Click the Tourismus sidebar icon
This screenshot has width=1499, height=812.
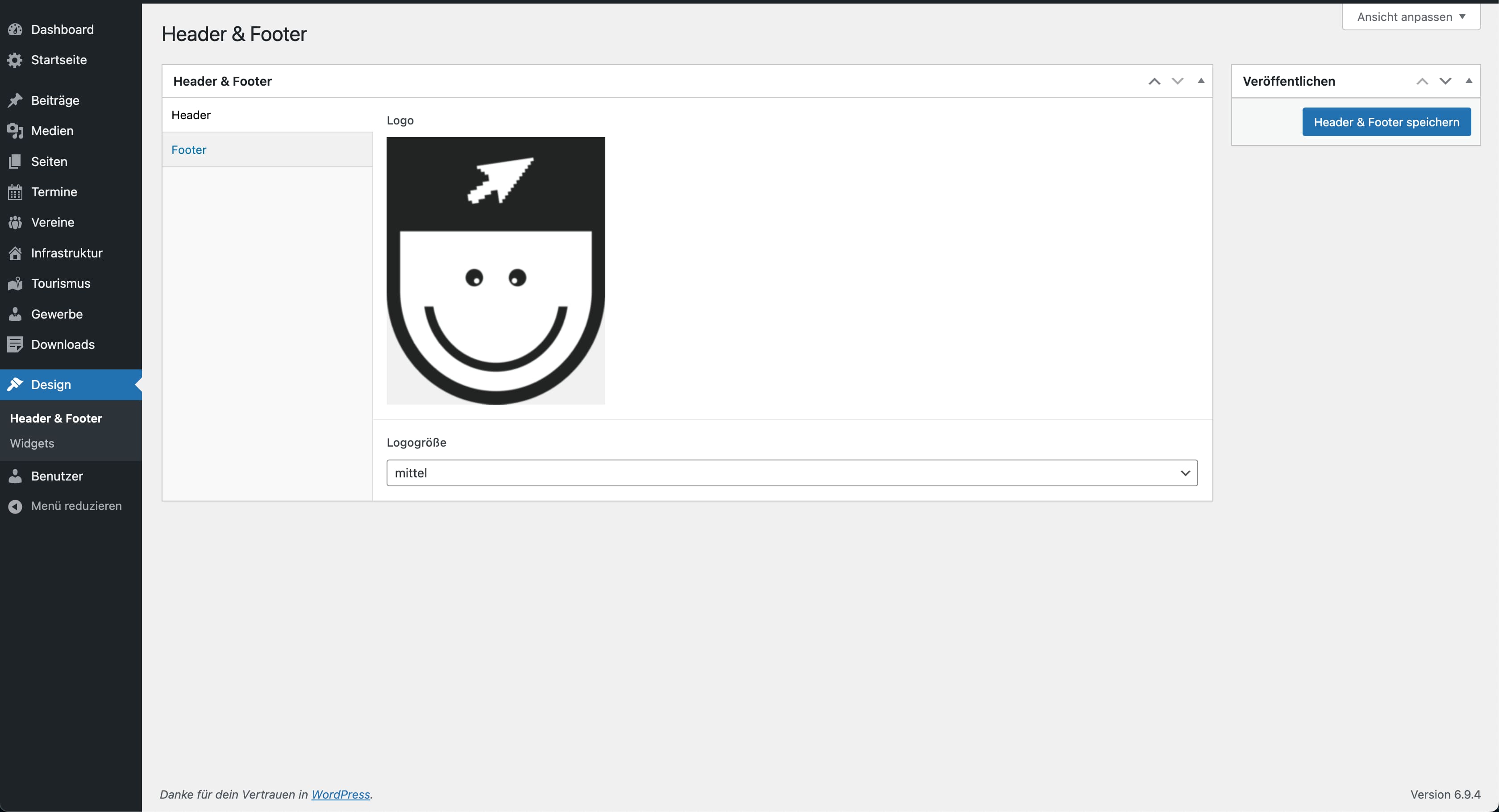point(15,283)
